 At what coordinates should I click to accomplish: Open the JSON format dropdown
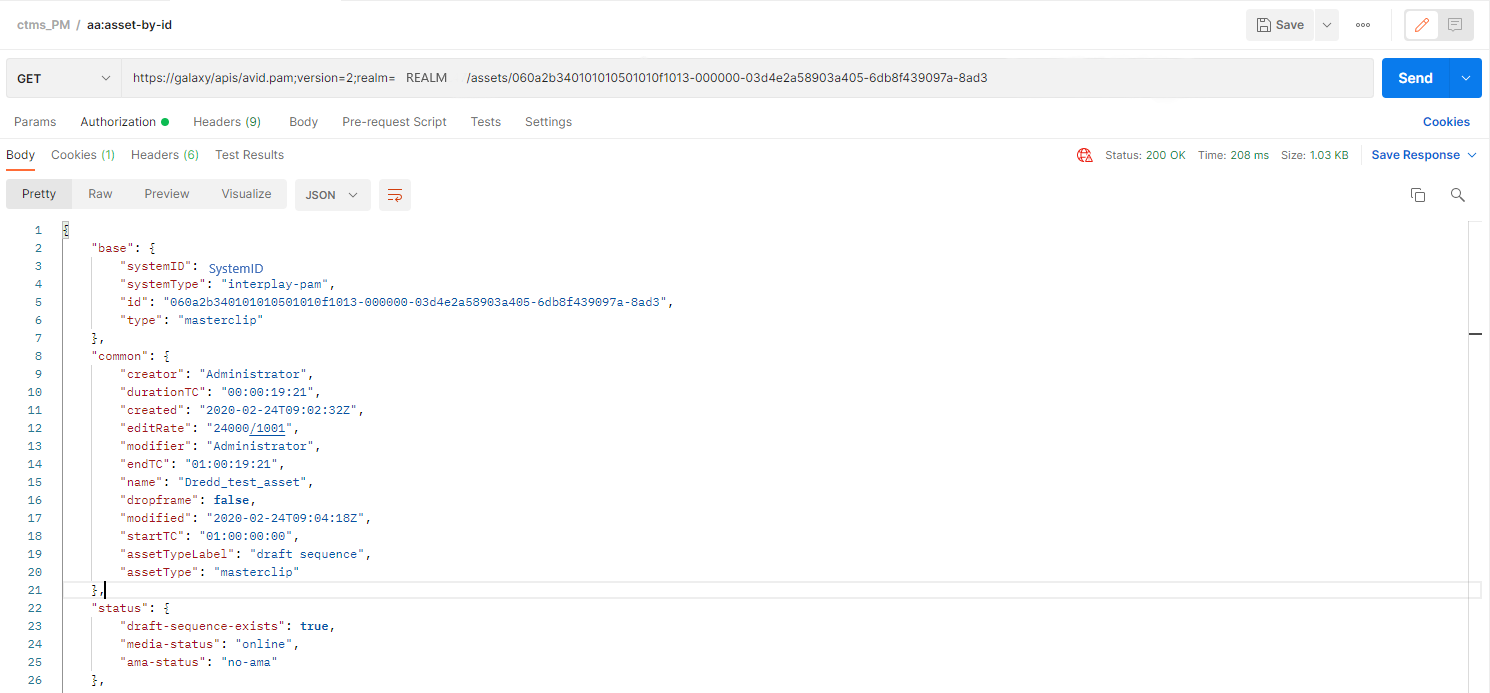point(332,195)
